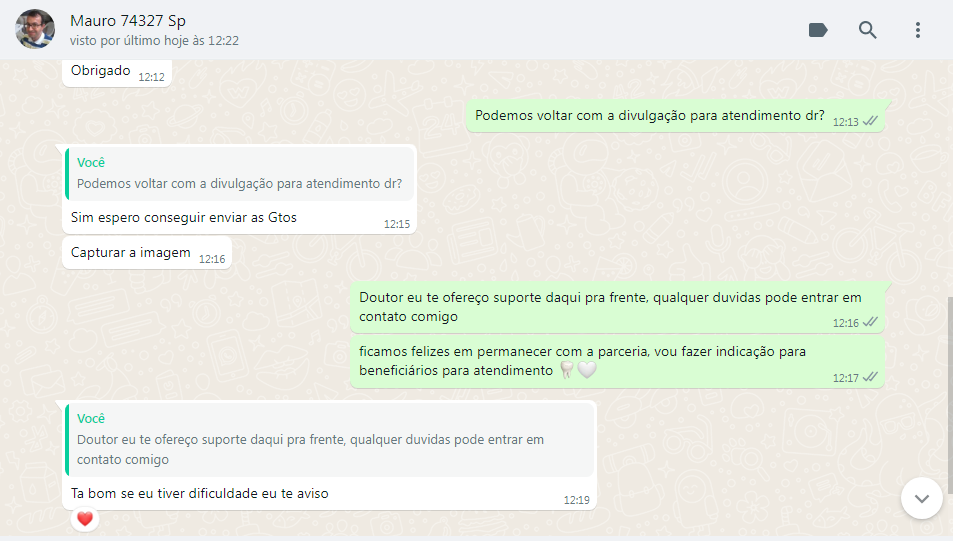
Task: Click the double check marks at 12:16
Action: [x=870, y=322]
